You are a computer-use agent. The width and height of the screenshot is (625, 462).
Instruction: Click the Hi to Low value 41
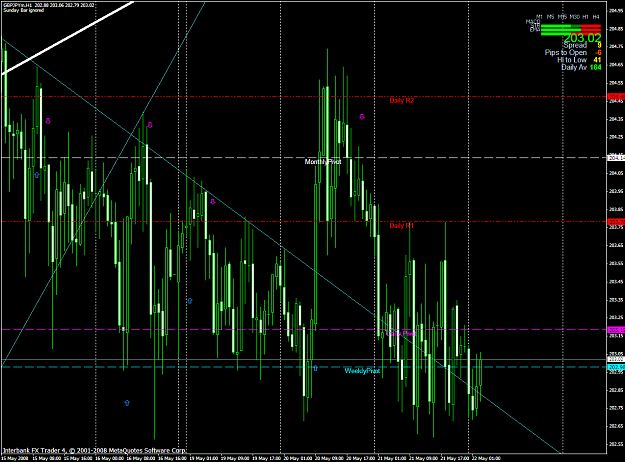597,60
